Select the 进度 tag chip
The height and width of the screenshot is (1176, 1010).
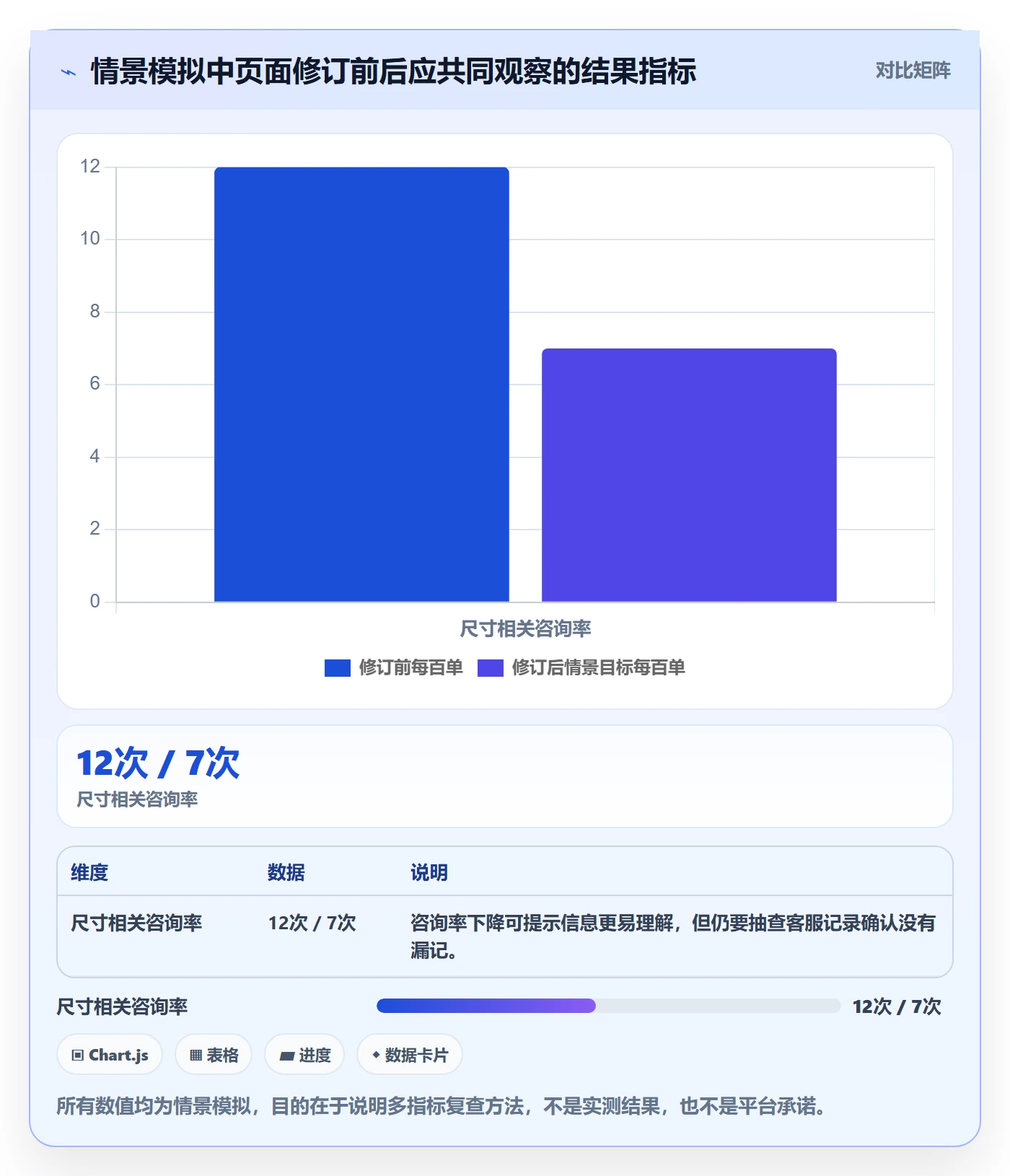[x=304, y=1055]
